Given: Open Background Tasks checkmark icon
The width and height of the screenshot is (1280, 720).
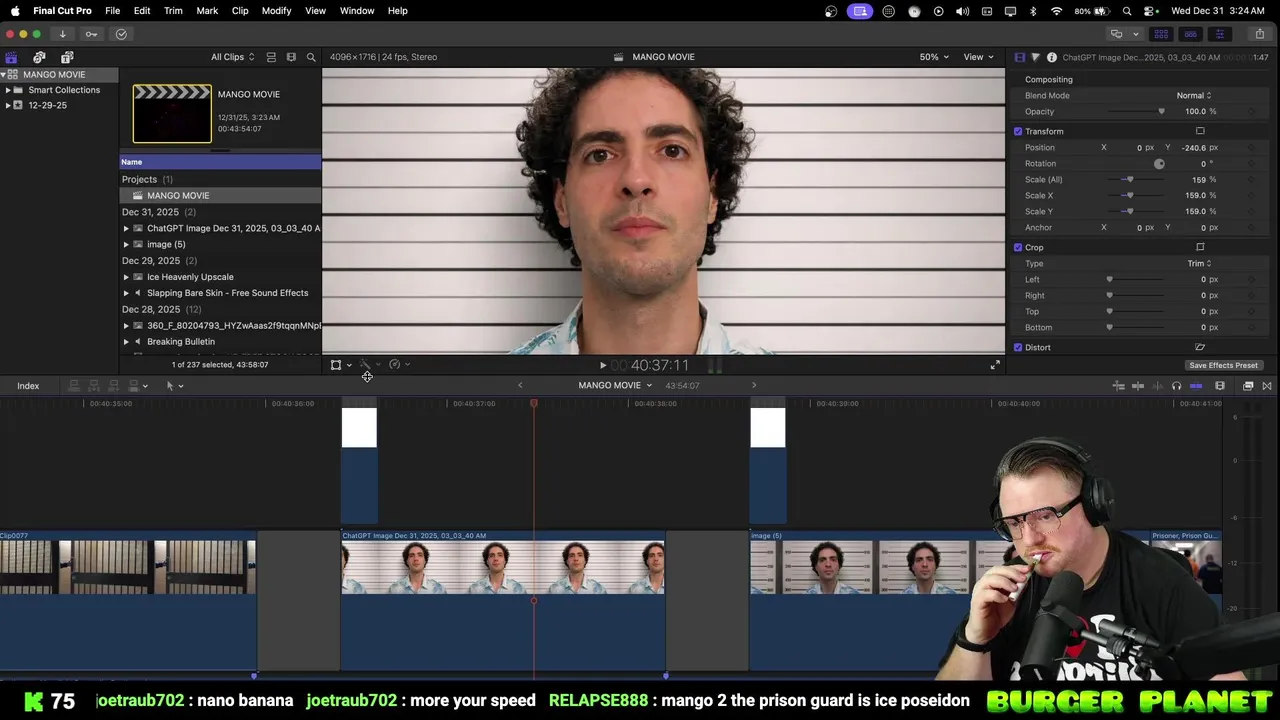Looking at the screenshot, I should pyautogui.click(x=121, y=34).
